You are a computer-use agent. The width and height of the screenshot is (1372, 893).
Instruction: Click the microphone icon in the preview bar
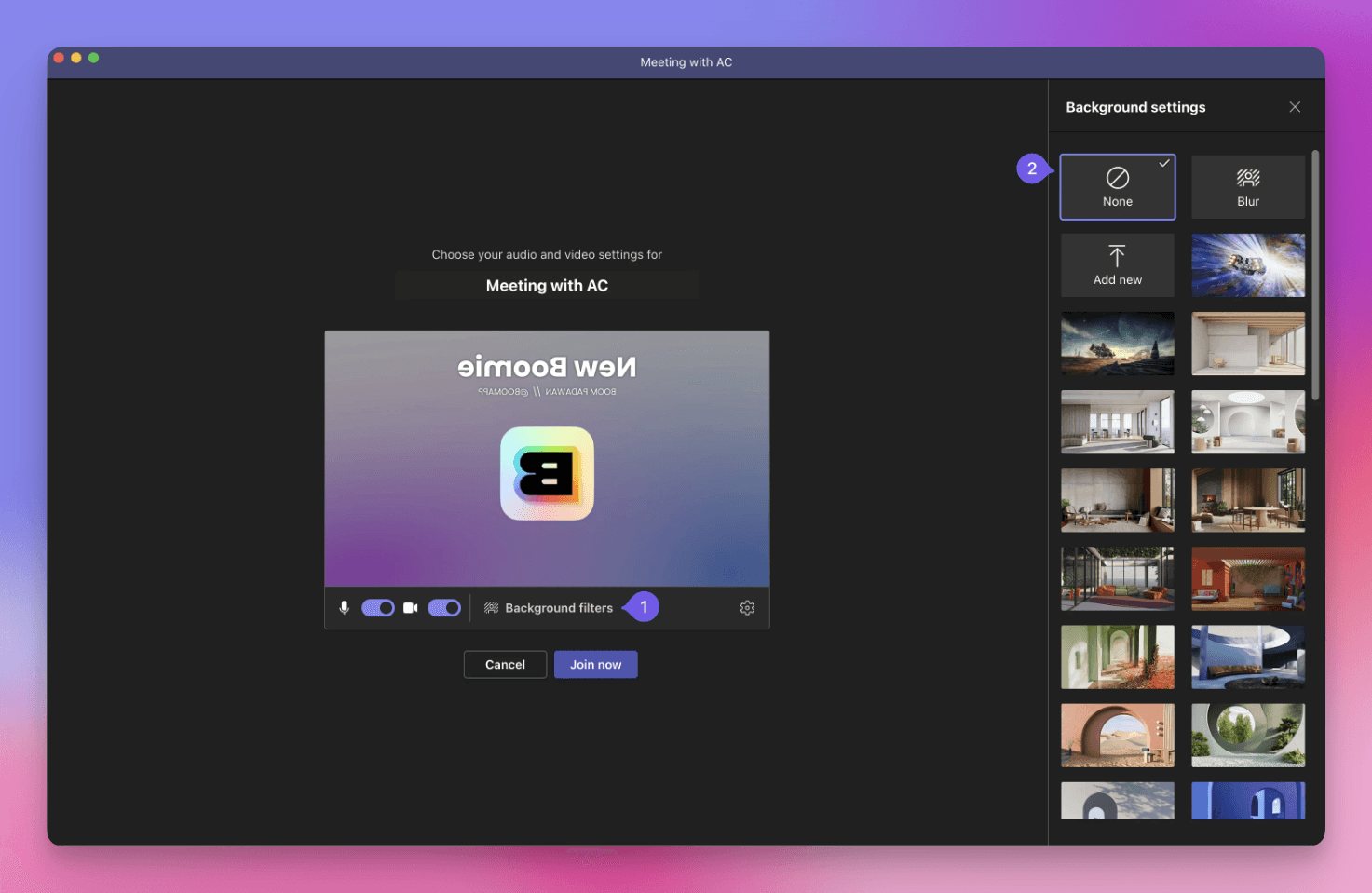click(345, 608)
